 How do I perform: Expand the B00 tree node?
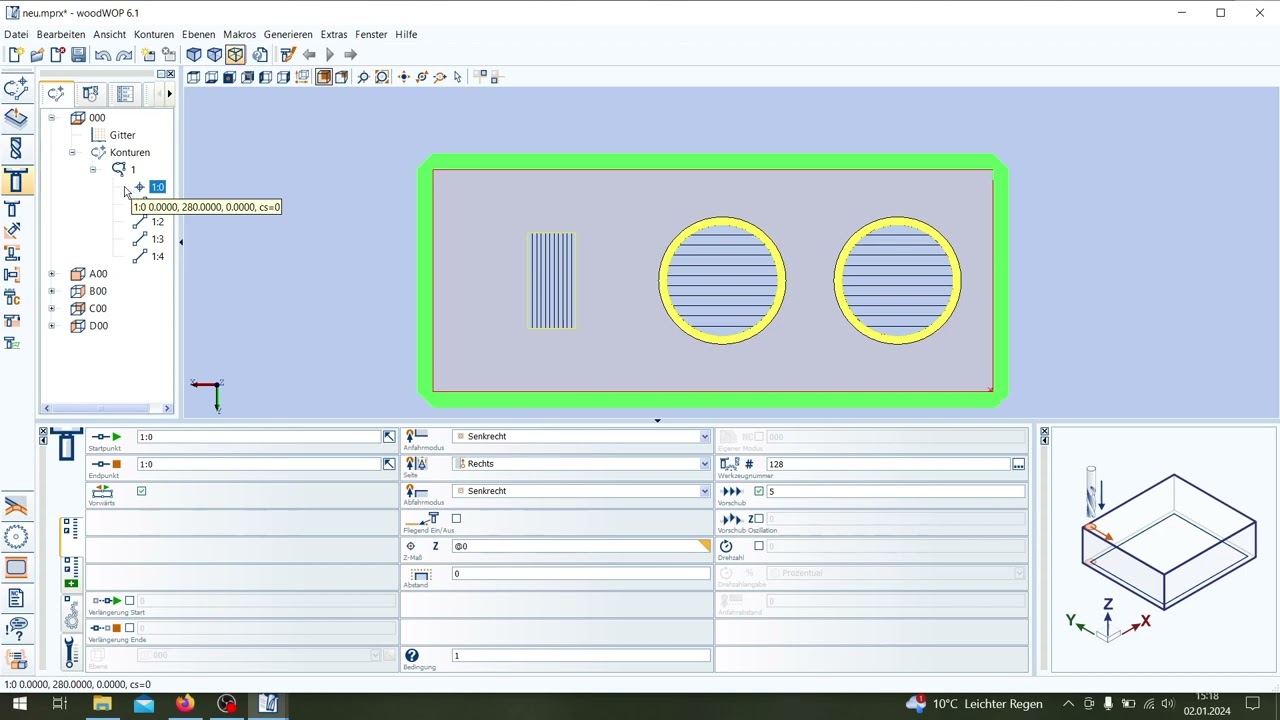click(52, 291)
